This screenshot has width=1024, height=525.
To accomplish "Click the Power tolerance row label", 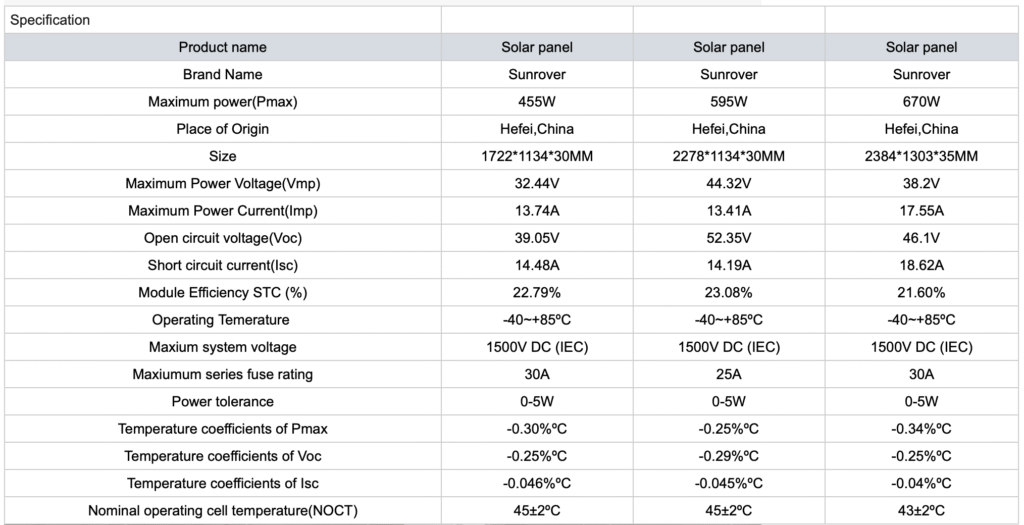I will [223, 402].
